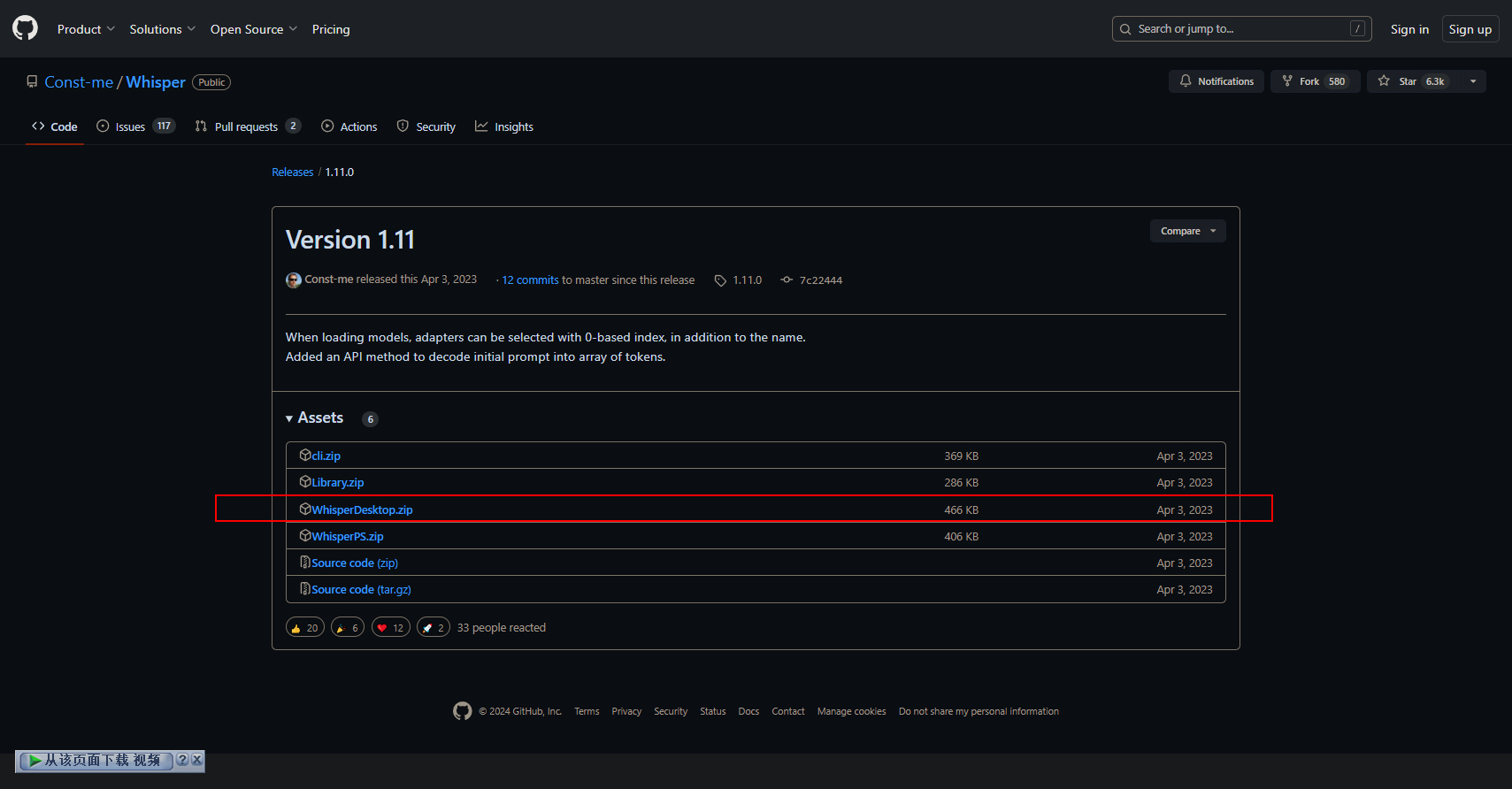Click the Sign up button
Viewport: 1512px width, 789px height.
click(1470, 29)
